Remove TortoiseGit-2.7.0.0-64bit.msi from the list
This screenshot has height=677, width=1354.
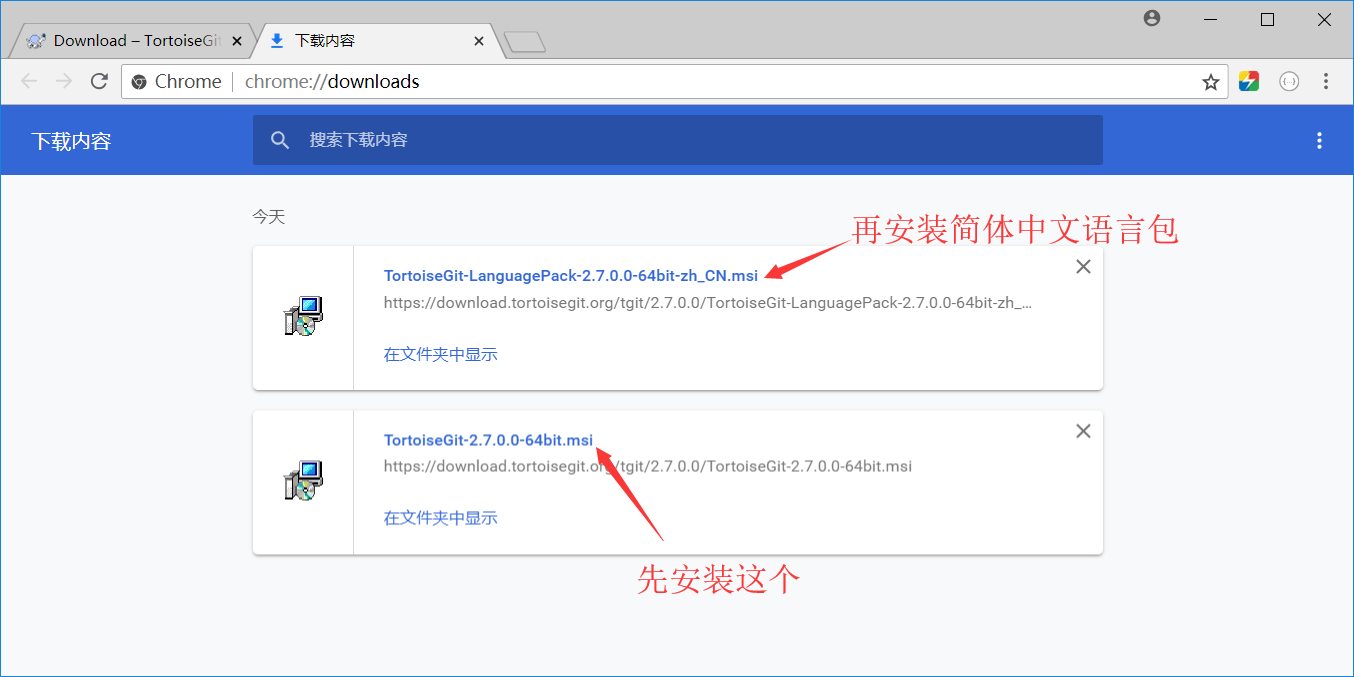(1083, 431)
